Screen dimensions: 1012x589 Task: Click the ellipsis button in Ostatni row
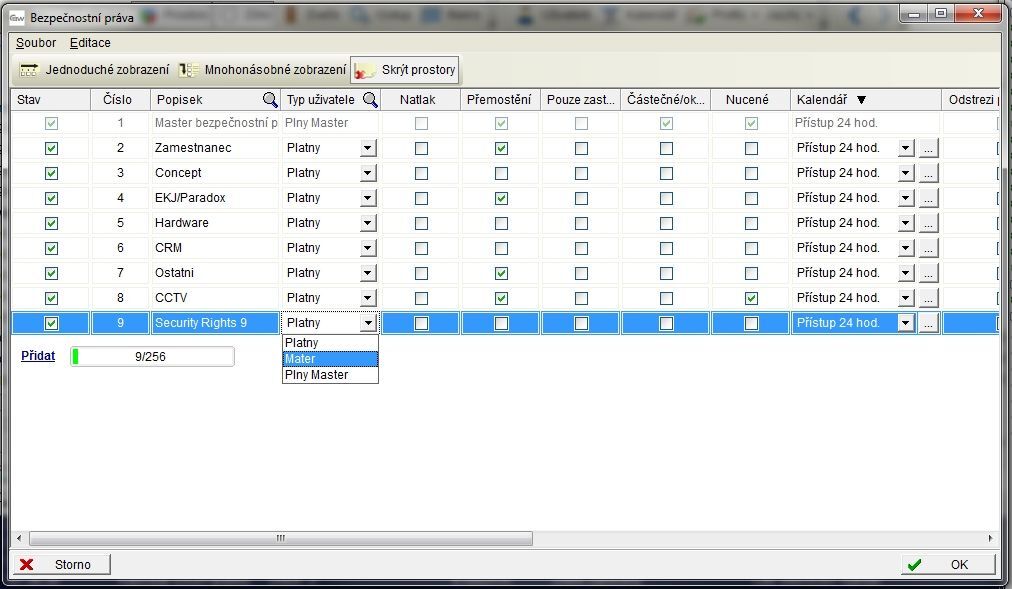(928, 273)
